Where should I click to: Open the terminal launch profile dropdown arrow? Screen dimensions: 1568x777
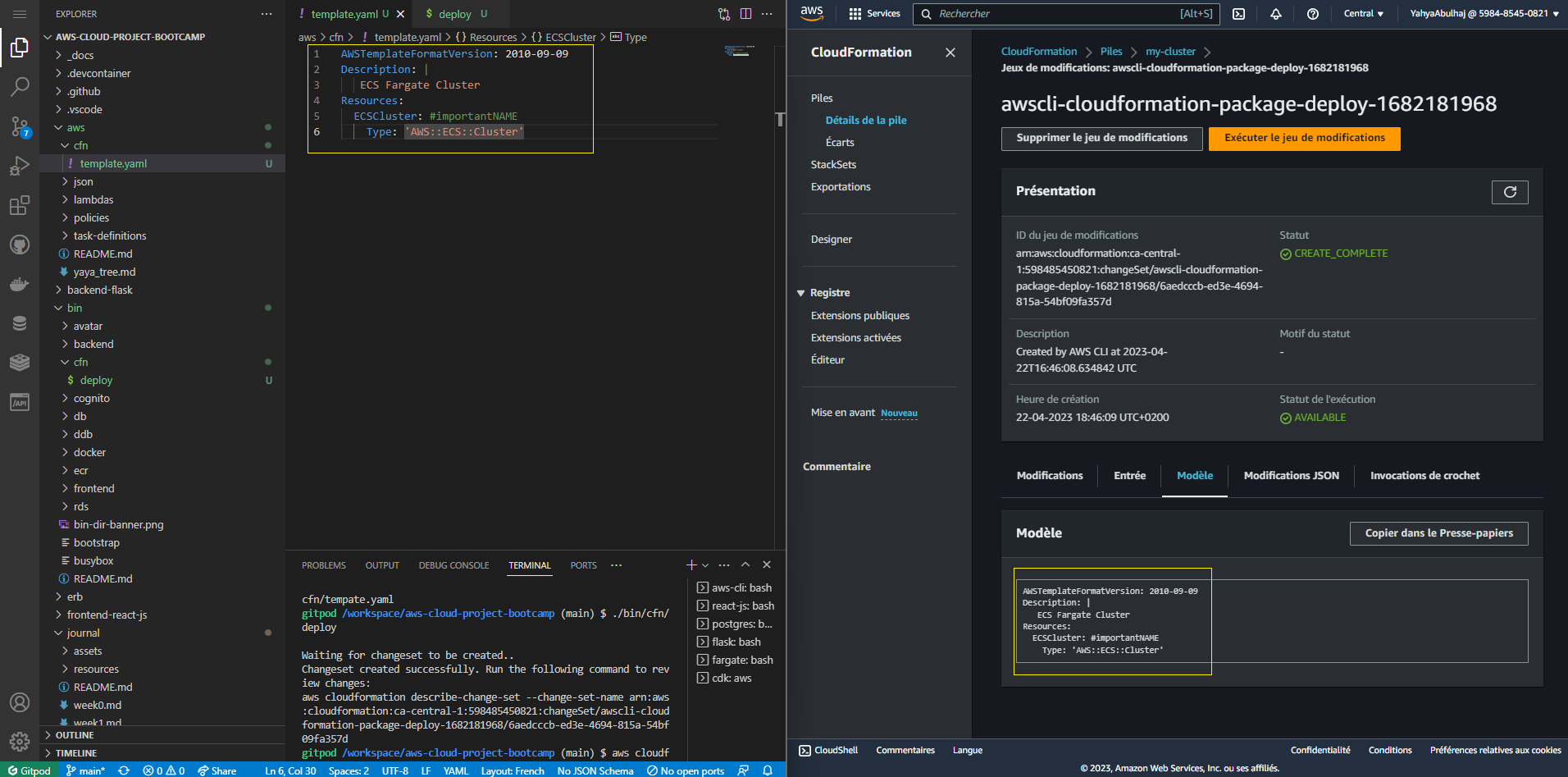705,565
